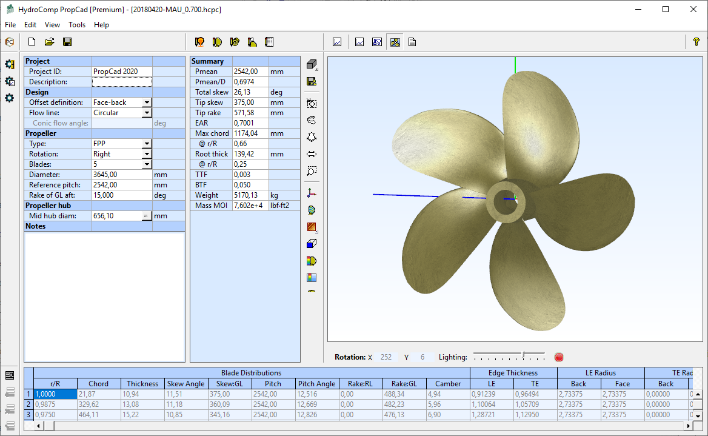Click the globe icon in view toolbar
This screenshot has width=708, height=436.
(312, 210)
